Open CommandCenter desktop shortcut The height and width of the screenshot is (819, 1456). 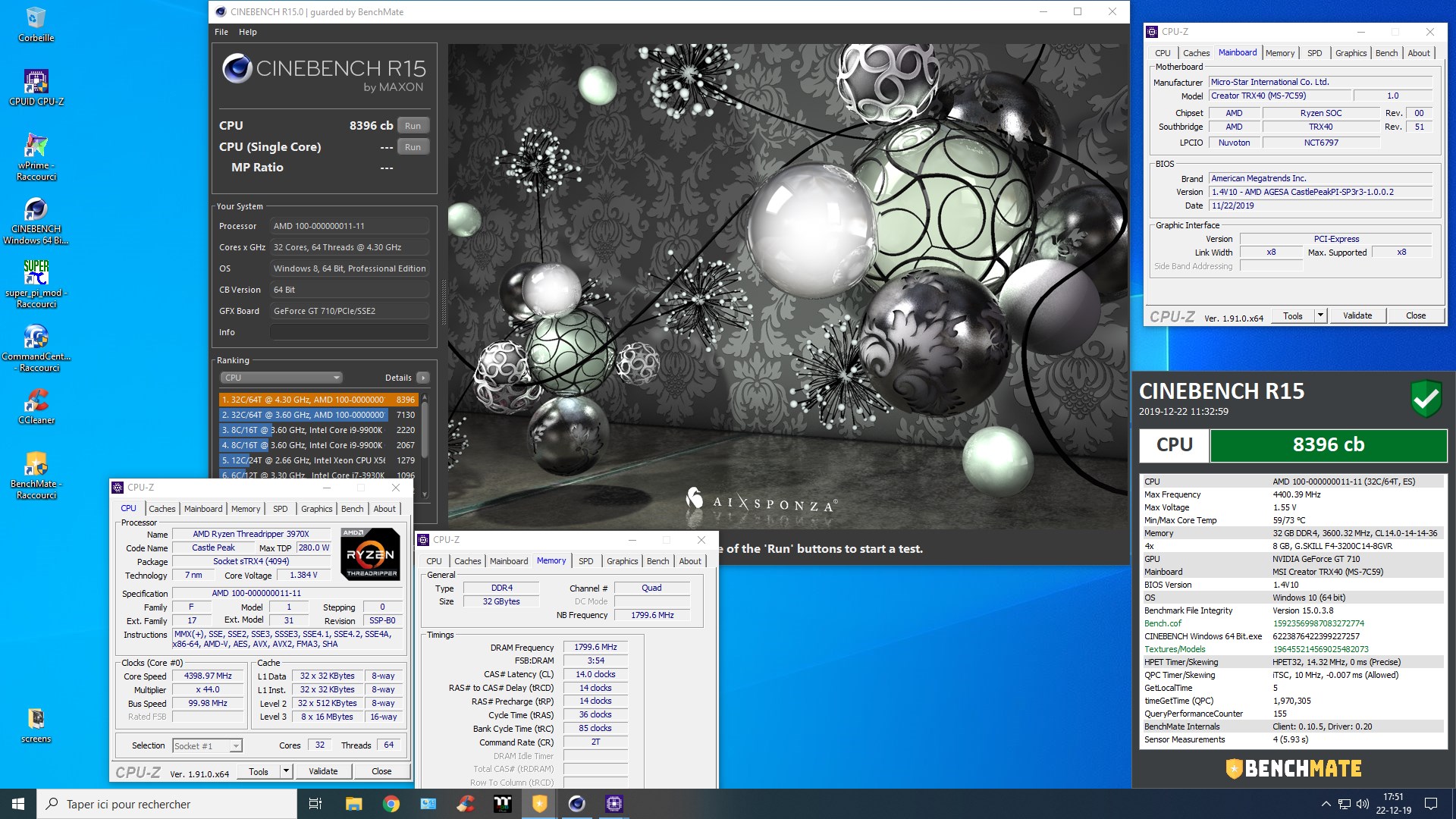(x=36, y=348)
